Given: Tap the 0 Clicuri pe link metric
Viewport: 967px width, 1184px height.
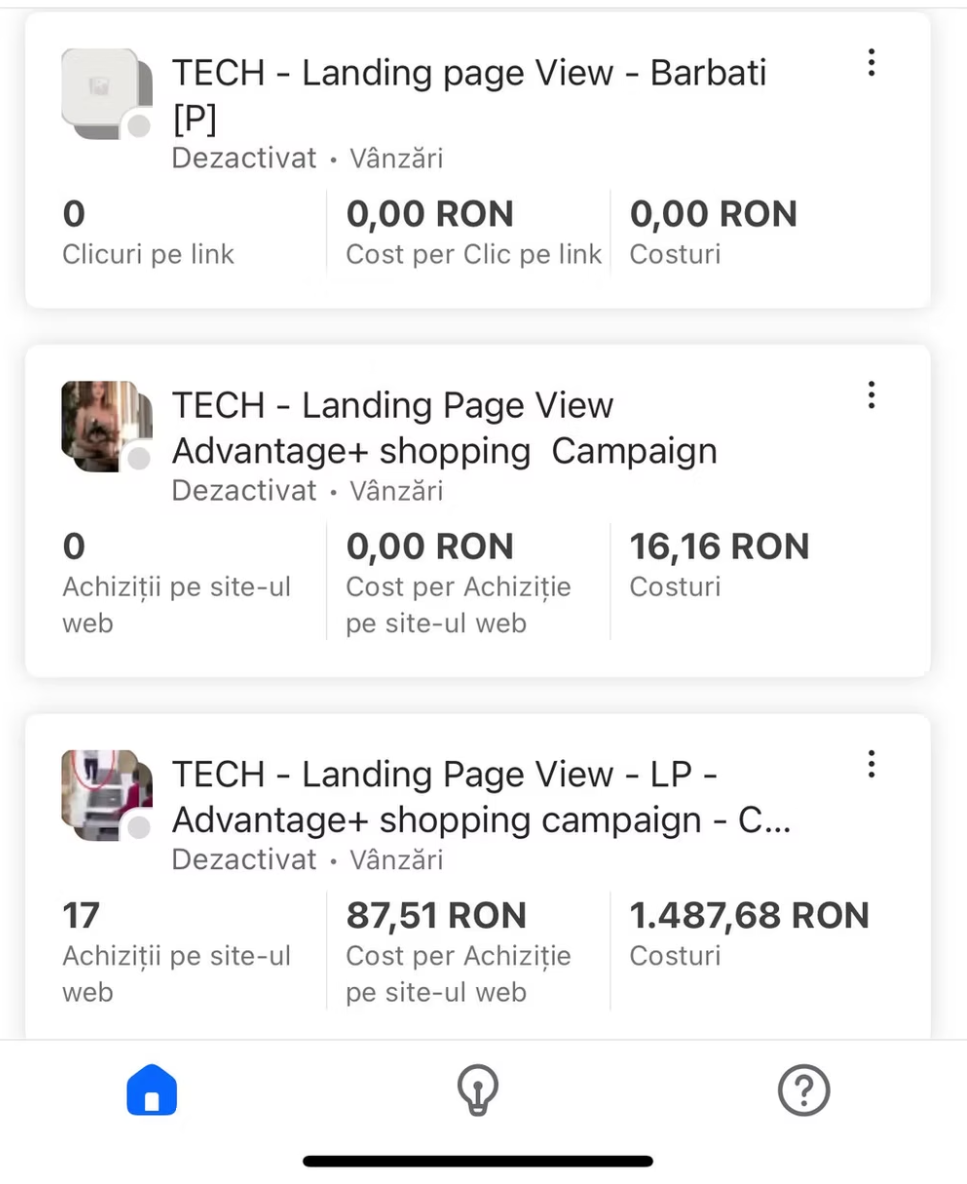Looking at the screenshot, I should (148, 233).
